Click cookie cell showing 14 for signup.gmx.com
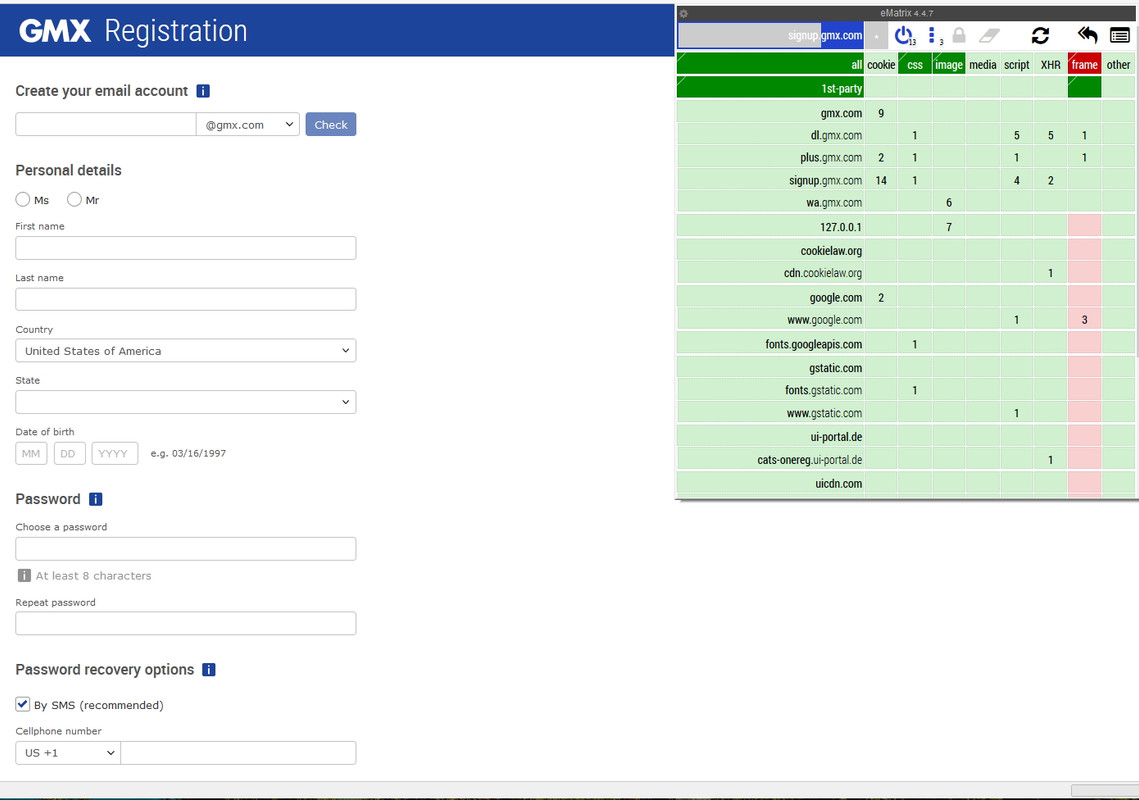The height and width of the screenshot is (800, 1139). tap(881, 180)
